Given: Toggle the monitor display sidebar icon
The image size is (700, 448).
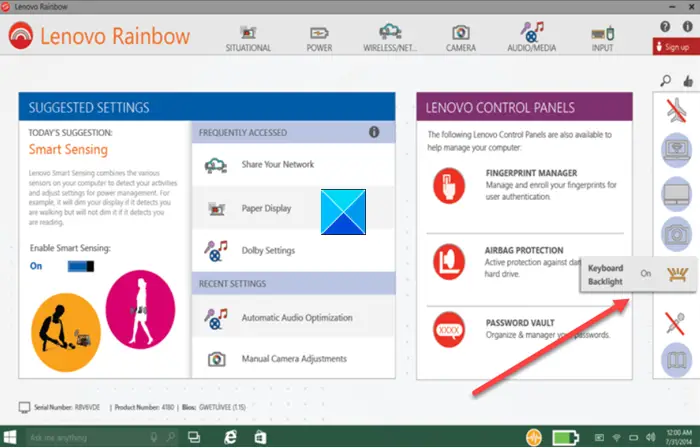Looking at the screenshot, I should click(676, 194).
